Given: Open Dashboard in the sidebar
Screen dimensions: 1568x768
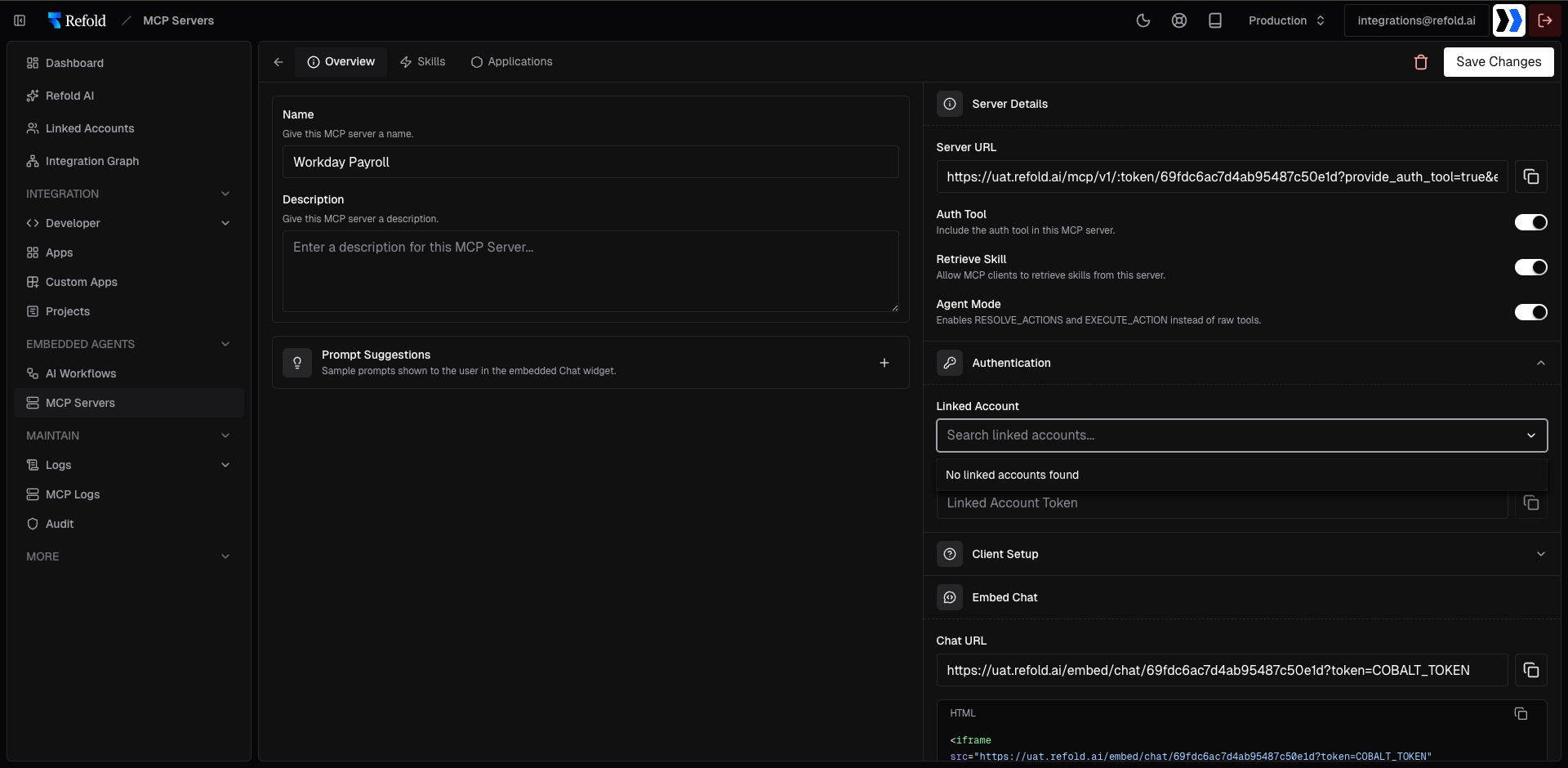Looking at the screenshot, I should [129, 63].
